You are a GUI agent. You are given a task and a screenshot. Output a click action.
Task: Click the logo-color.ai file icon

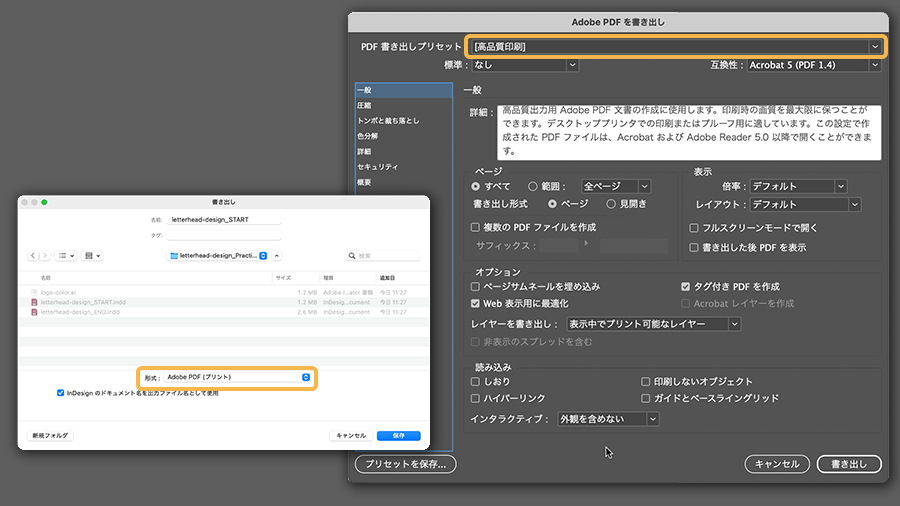click(x=34, y=292)
